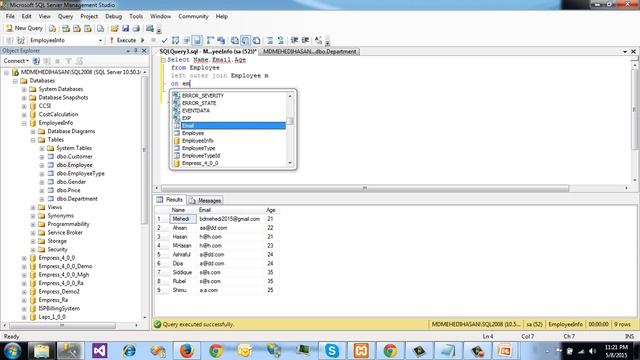Open the Community menu

[193, 16]
